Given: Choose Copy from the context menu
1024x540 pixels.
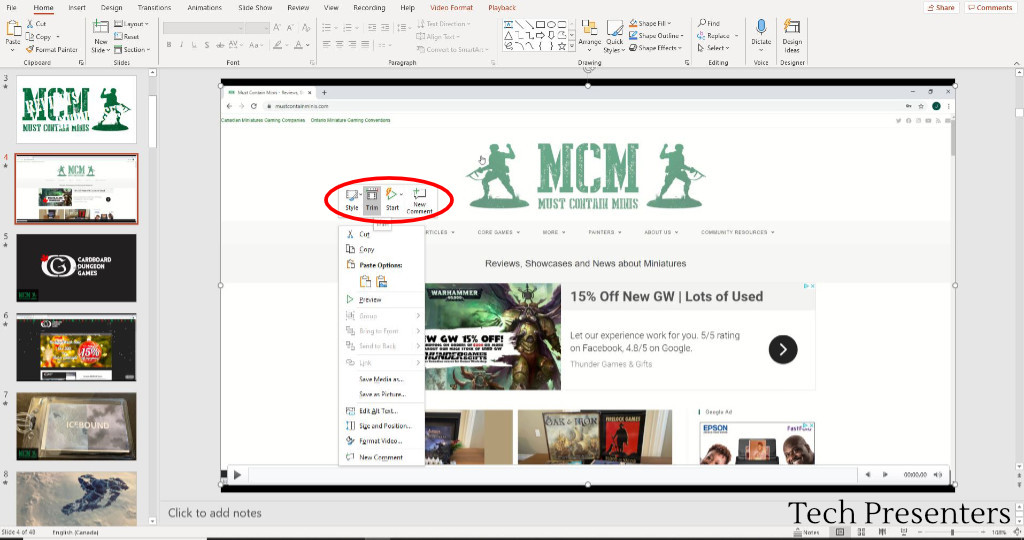Looking at the screenshot, I should click(381, 249).
